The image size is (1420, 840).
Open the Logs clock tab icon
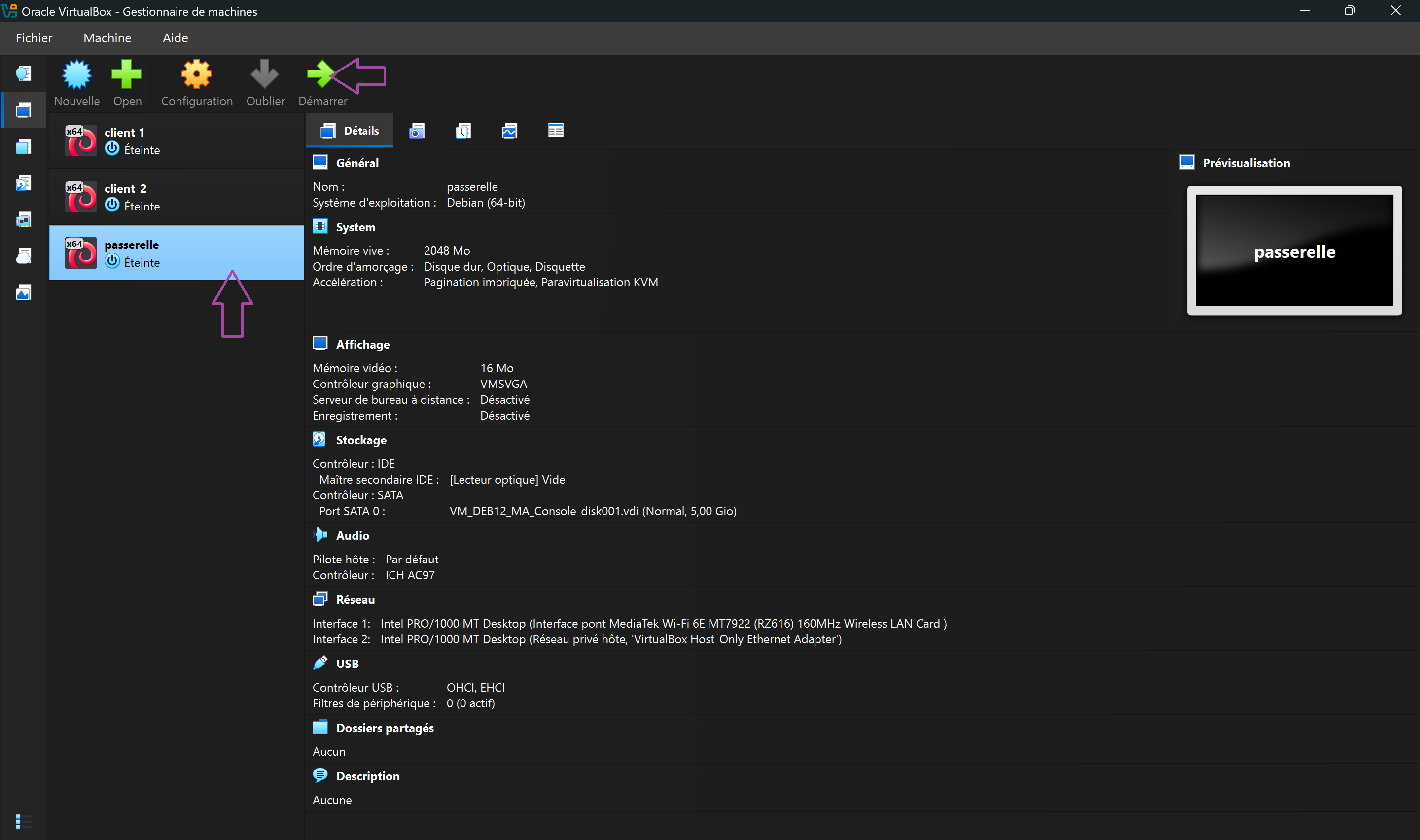point(463,131)
